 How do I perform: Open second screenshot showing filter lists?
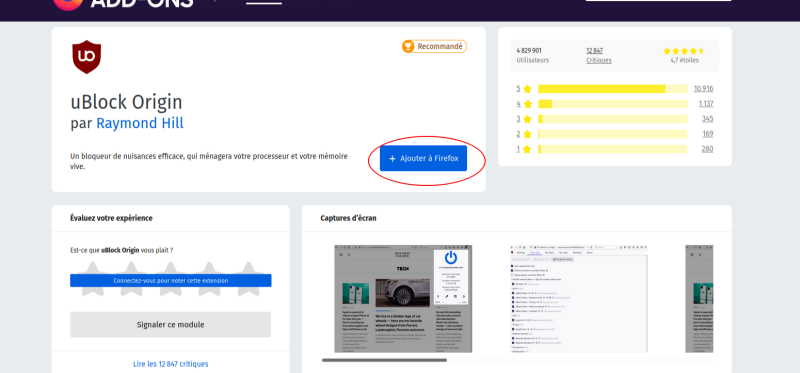[x=579, y=299]
